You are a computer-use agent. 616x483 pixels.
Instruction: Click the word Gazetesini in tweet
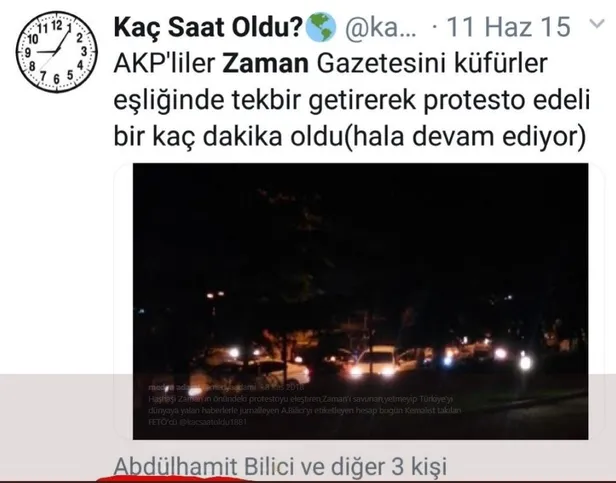pyautogui.click(x=381, y=64)
